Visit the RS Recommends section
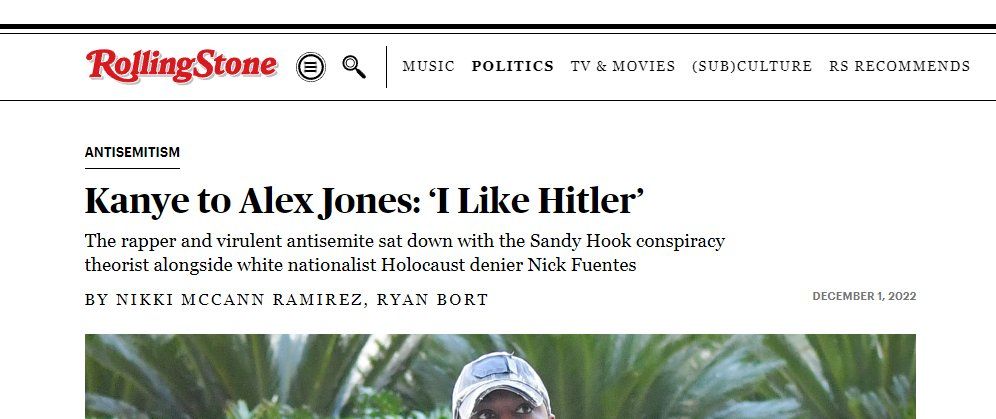The height and width of the screenshot is (419, 996). [899, 67]
